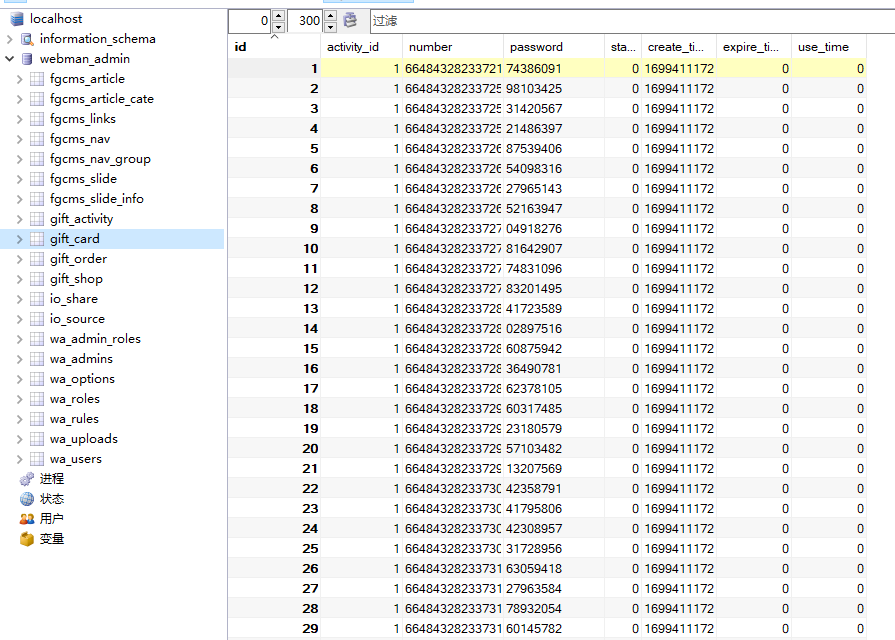Decrease the 300 row limit with down arrow
895x640 pixels.
(x=330, y=27)
